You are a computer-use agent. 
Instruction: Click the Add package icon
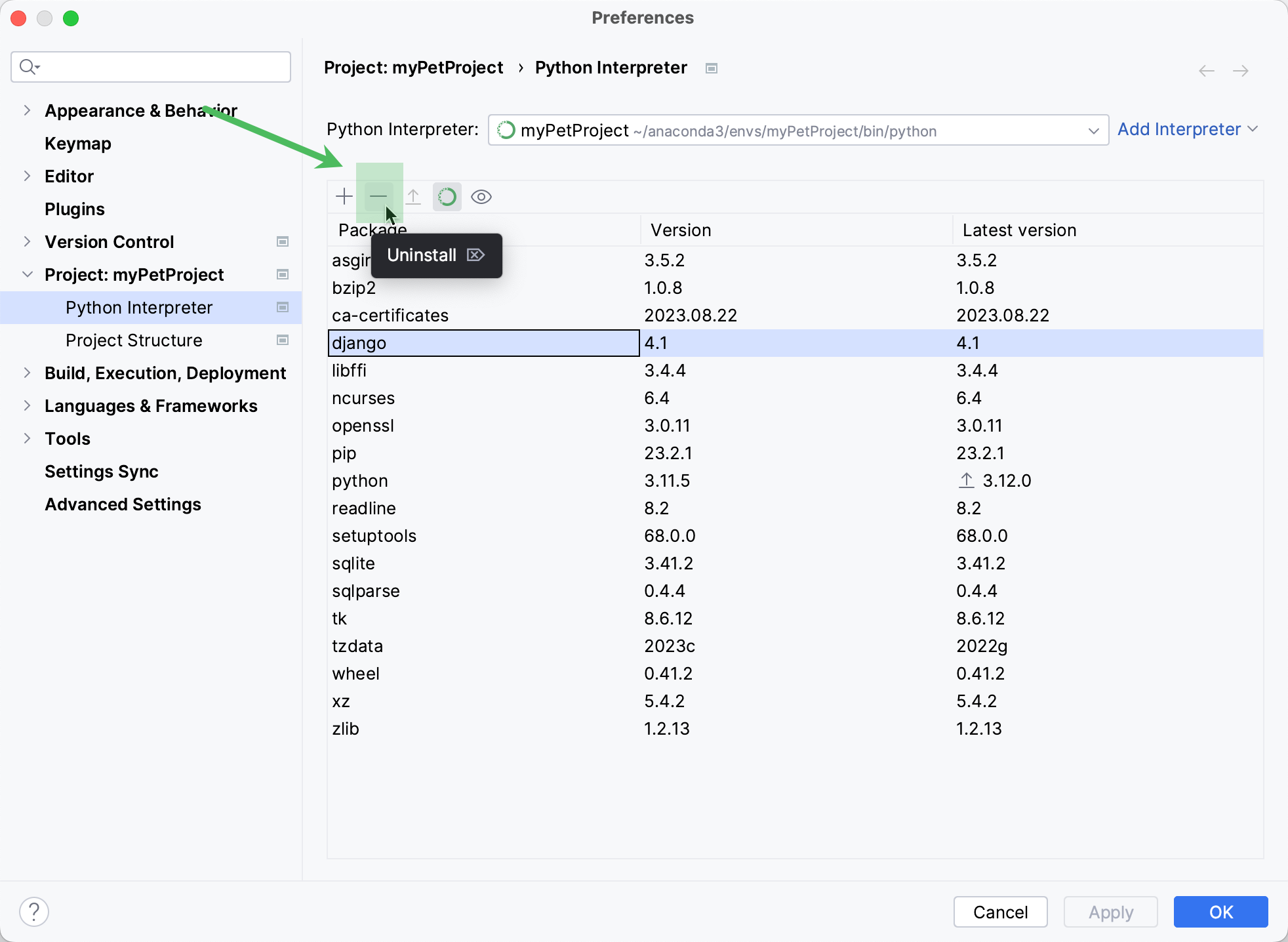pos(344,196)
